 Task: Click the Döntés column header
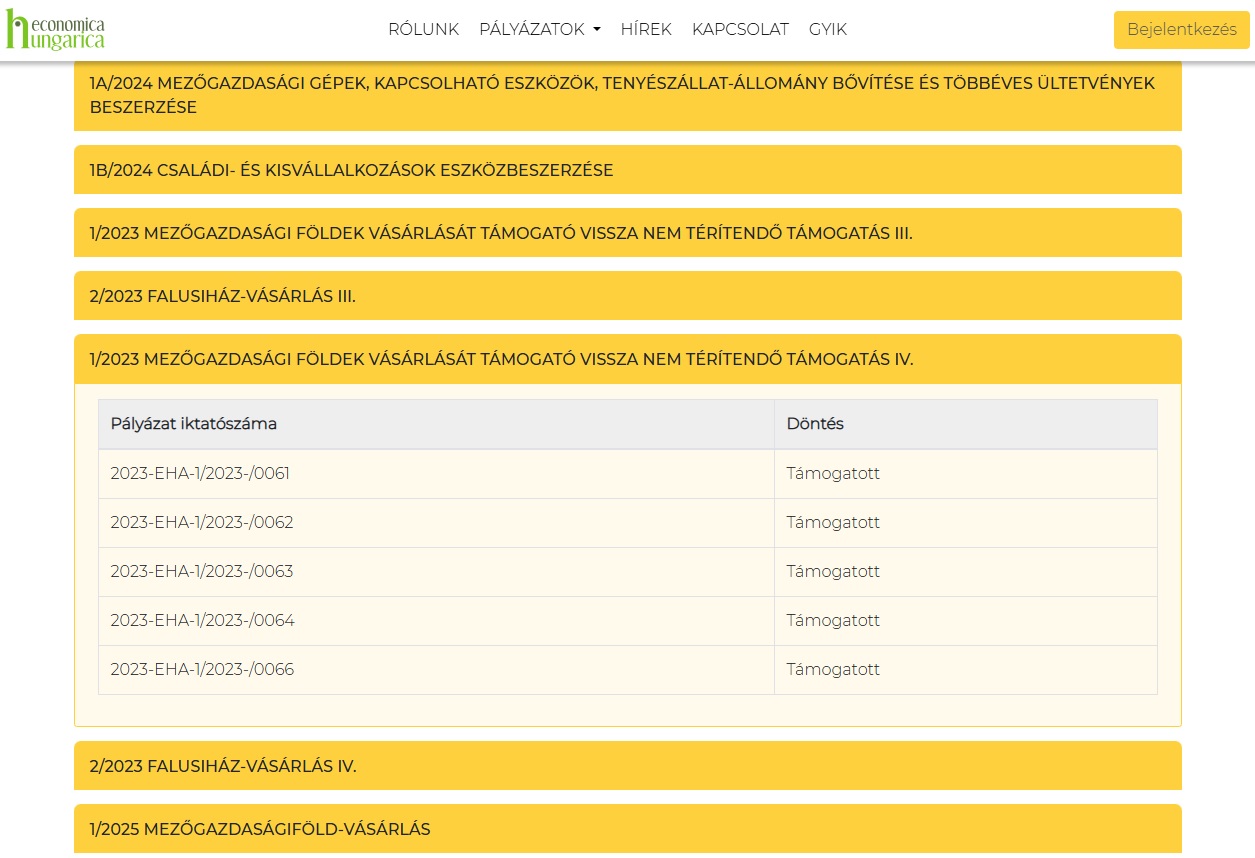(815, 424)
